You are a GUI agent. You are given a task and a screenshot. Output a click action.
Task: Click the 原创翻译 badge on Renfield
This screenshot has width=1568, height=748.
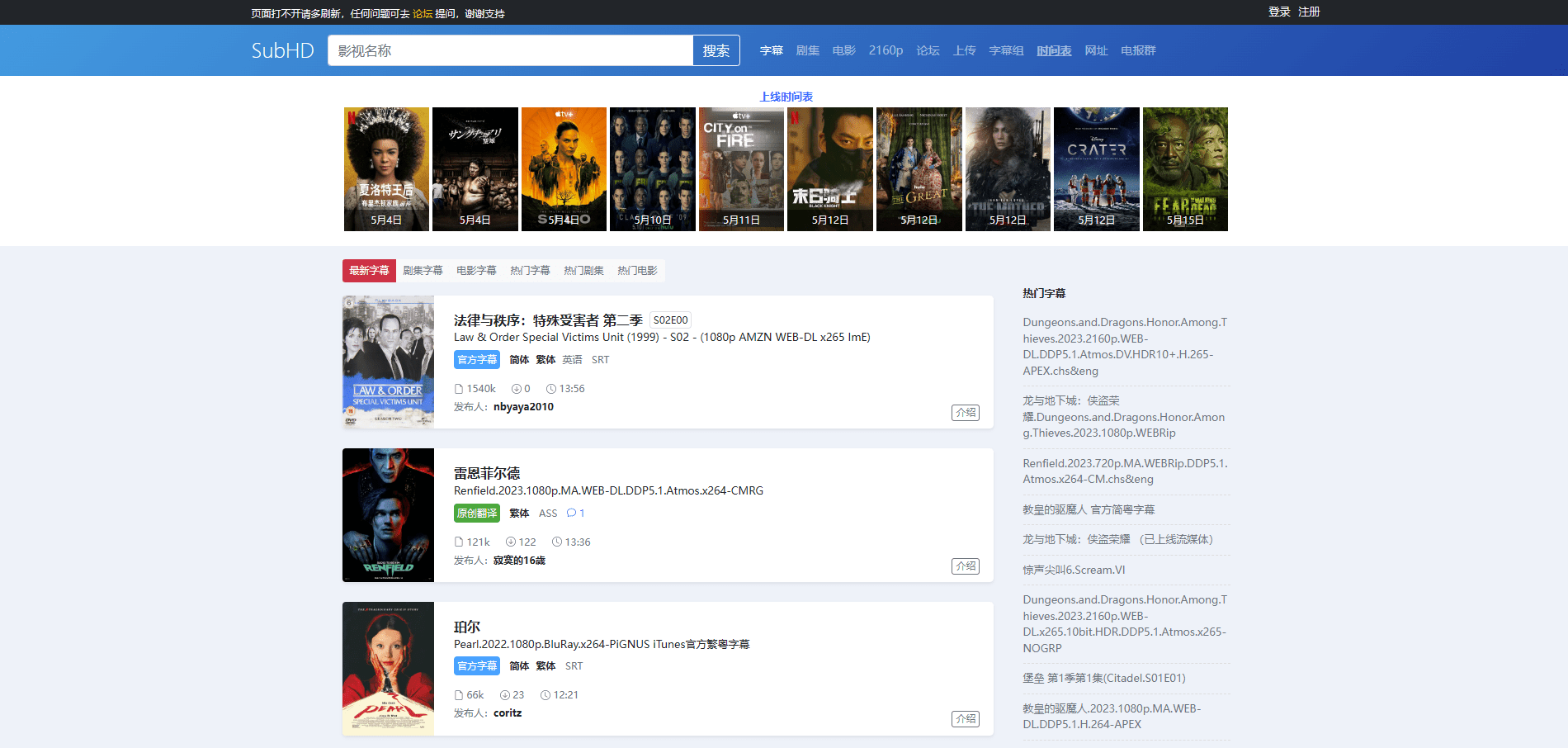[477, 514]
